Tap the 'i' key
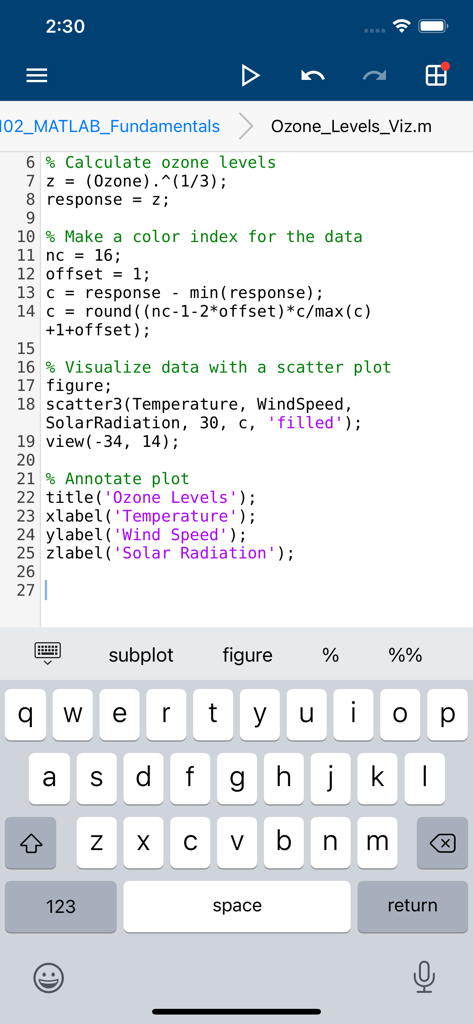 coord(353,714)
